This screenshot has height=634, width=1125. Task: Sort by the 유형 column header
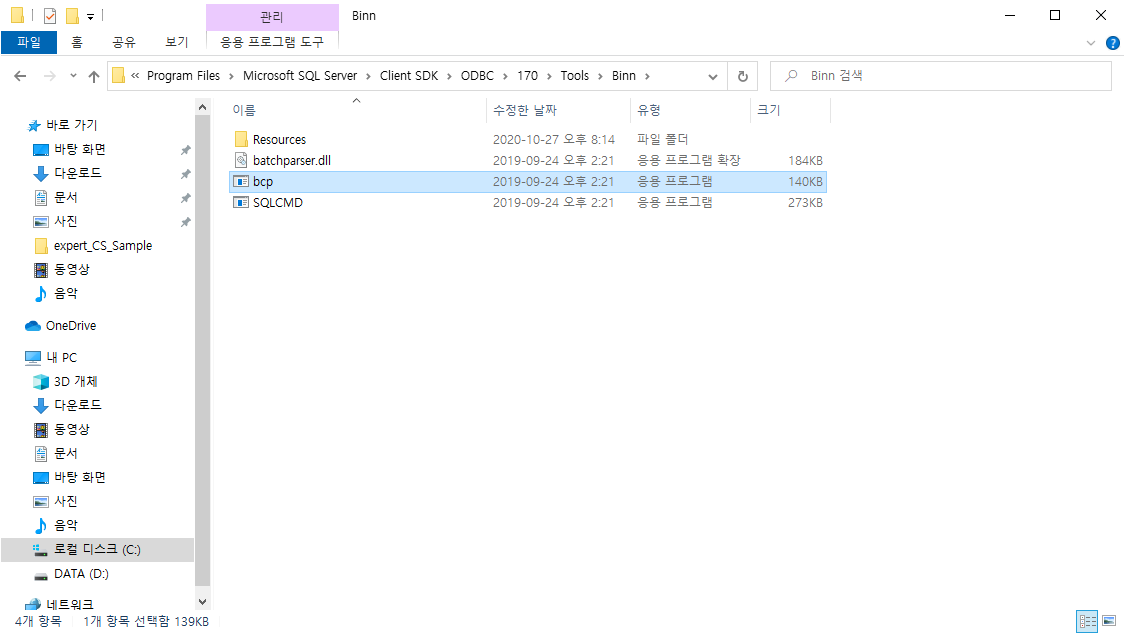click(649, 110)
